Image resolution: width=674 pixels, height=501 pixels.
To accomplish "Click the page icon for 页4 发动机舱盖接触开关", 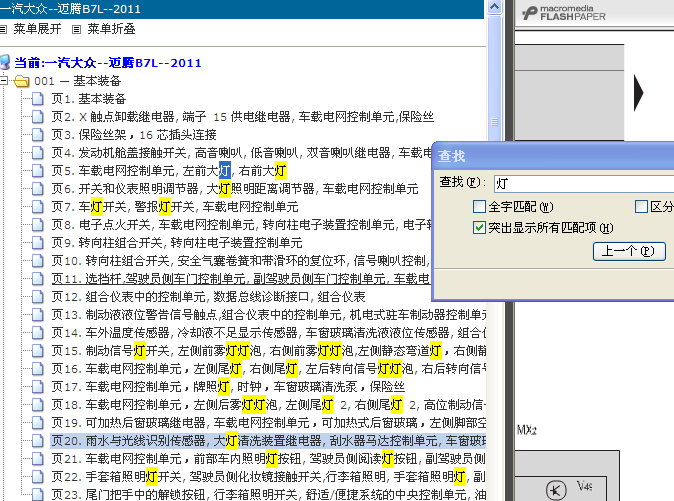I will pos(38,153).
